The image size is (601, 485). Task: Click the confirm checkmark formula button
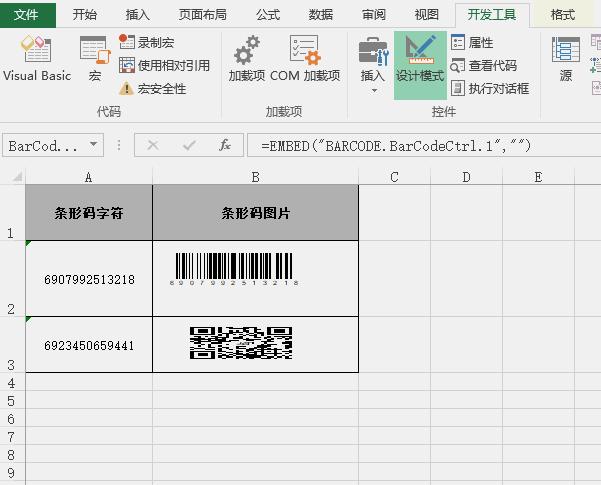coord(189,145)
